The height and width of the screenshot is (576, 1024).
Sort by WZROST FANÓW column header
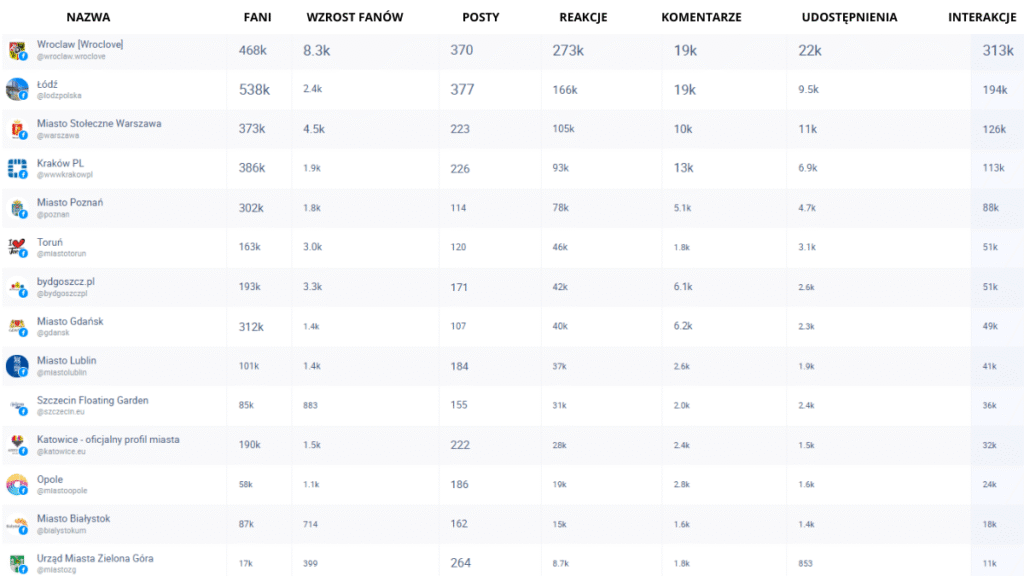[355, 17]
